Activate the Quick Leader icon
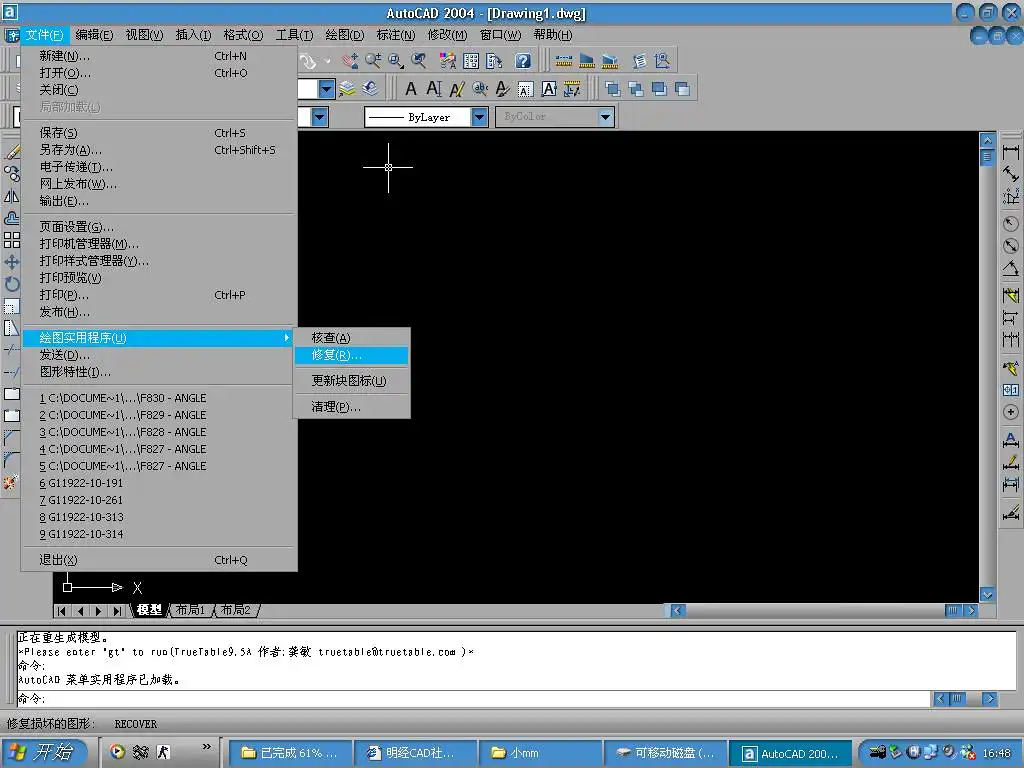This screenshot has width=1024, height=768. (x=1010, y=368)
